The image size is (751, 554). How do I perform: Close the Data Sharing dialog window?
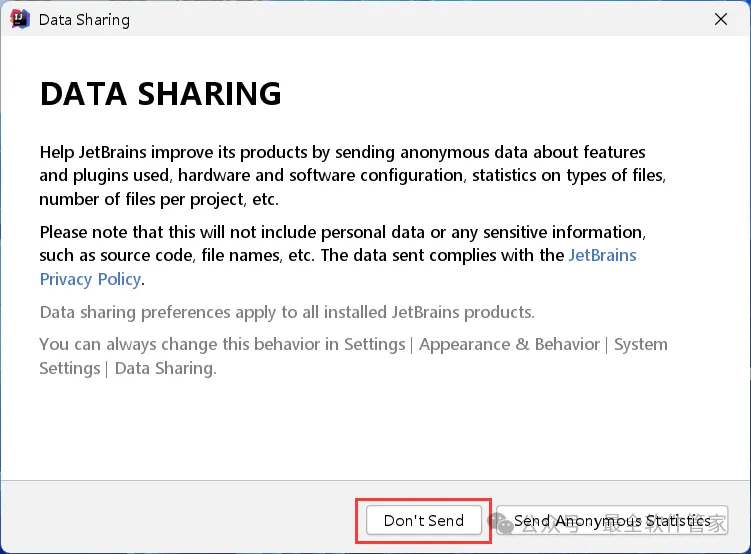[x=720, y=19]
